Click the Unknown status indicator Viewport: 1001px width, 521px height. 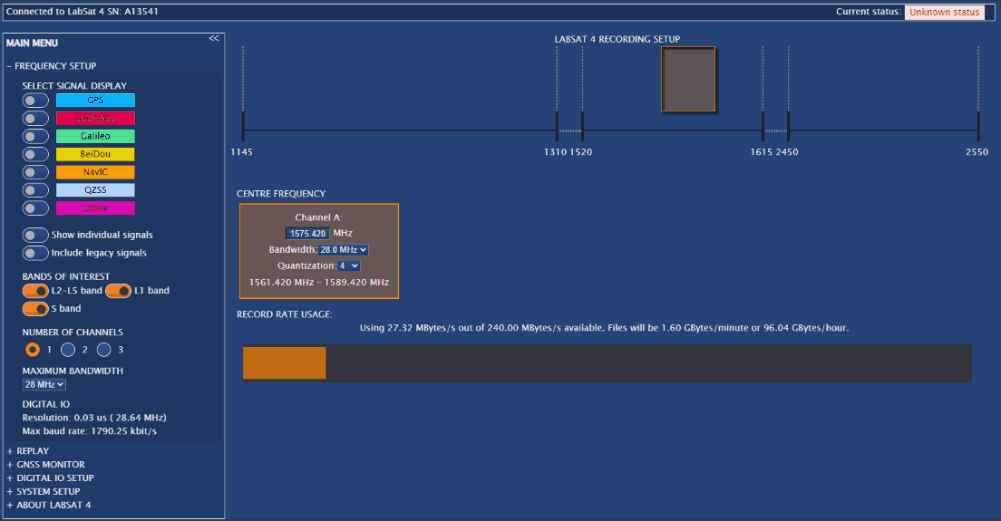[944, 12]
